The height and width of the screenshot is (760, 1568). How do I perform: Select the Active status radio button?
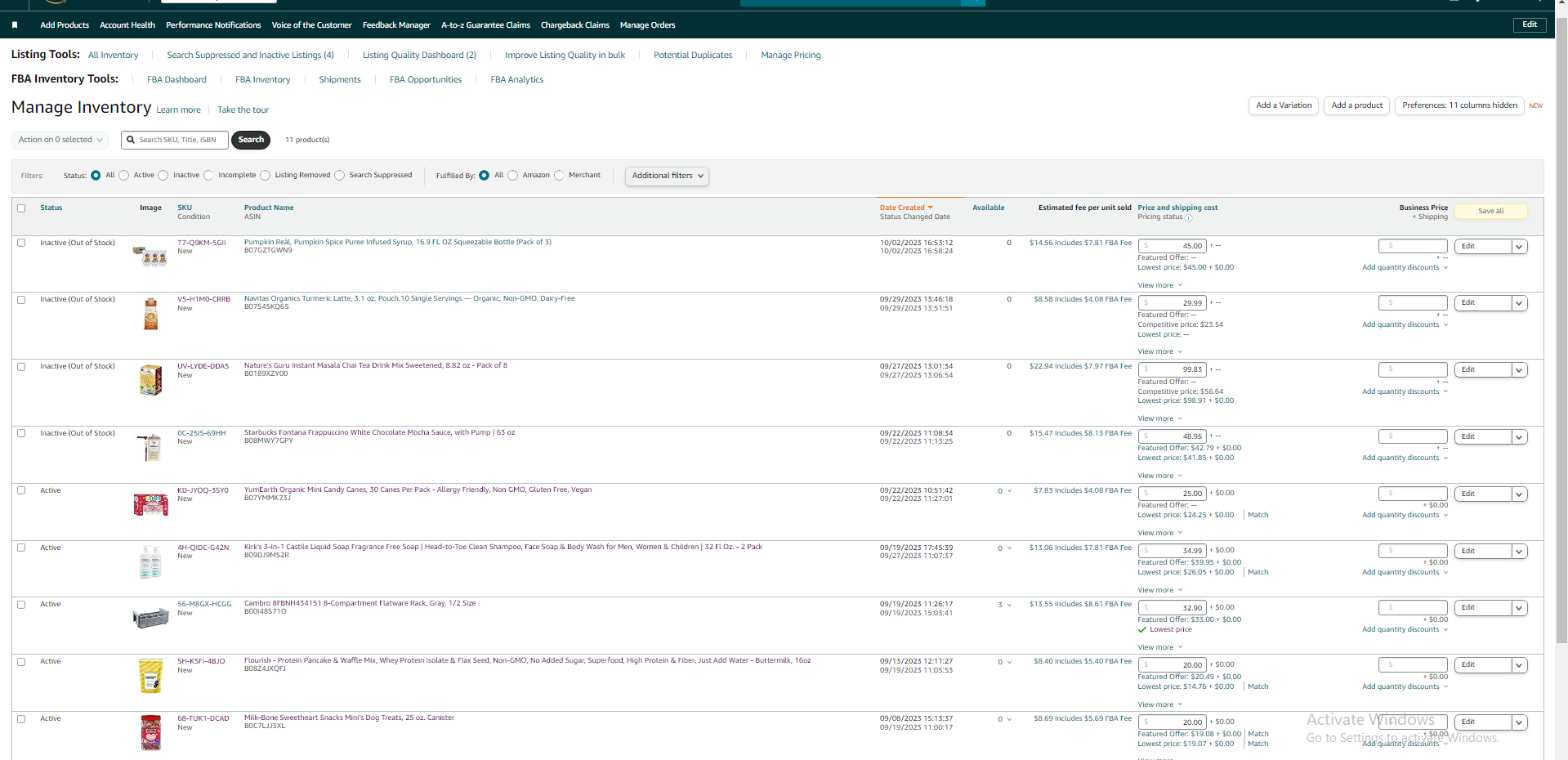124,176
